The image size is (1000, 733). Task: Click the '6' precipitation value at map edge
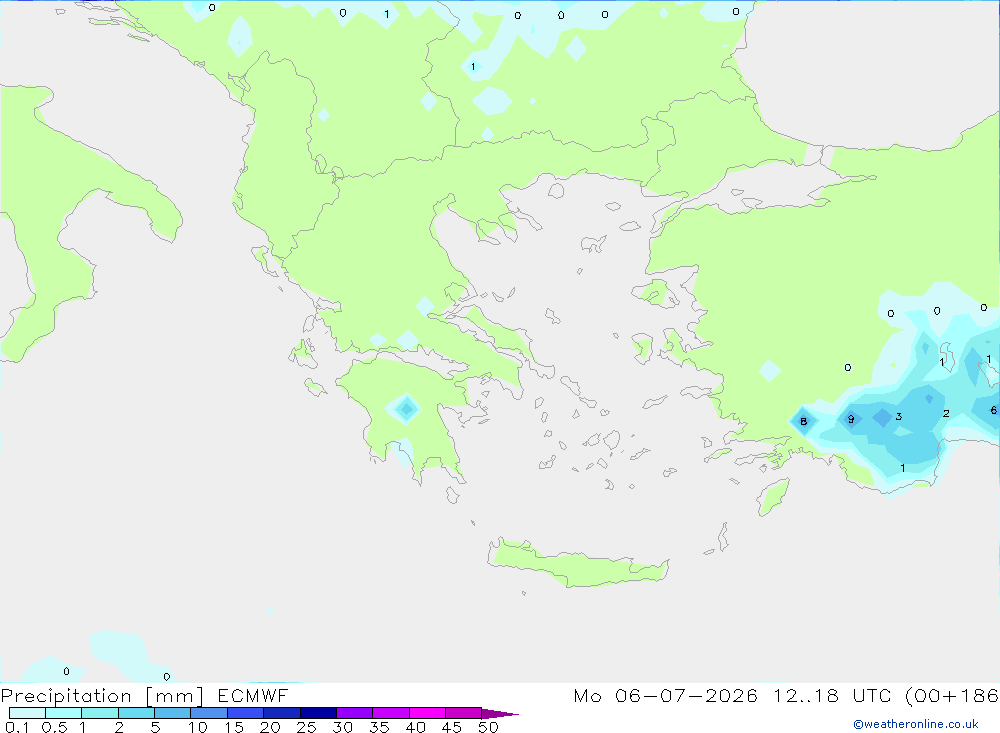click(x=994, y=410)
